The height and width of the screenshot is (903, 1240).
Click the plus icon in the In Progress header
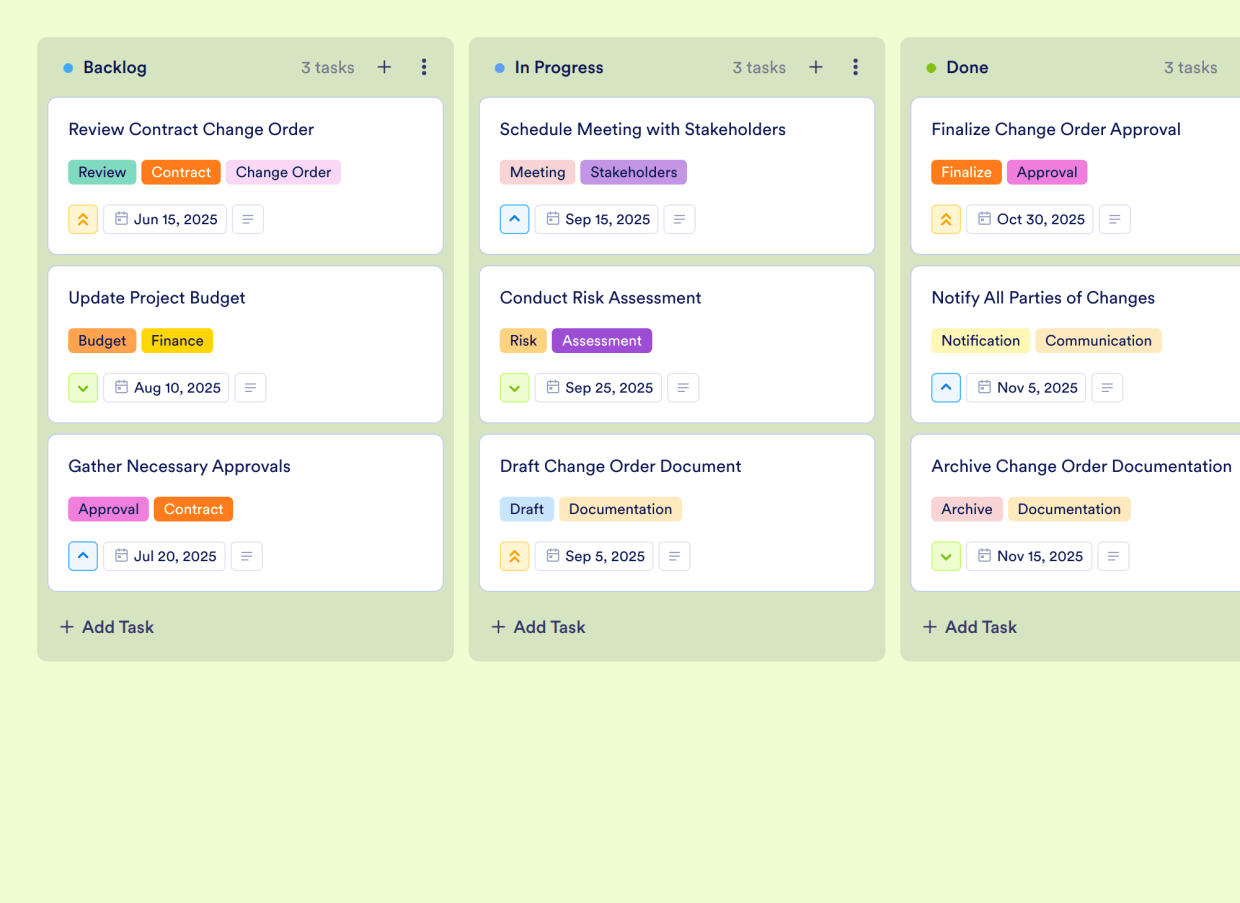click(x=816, y=67)
